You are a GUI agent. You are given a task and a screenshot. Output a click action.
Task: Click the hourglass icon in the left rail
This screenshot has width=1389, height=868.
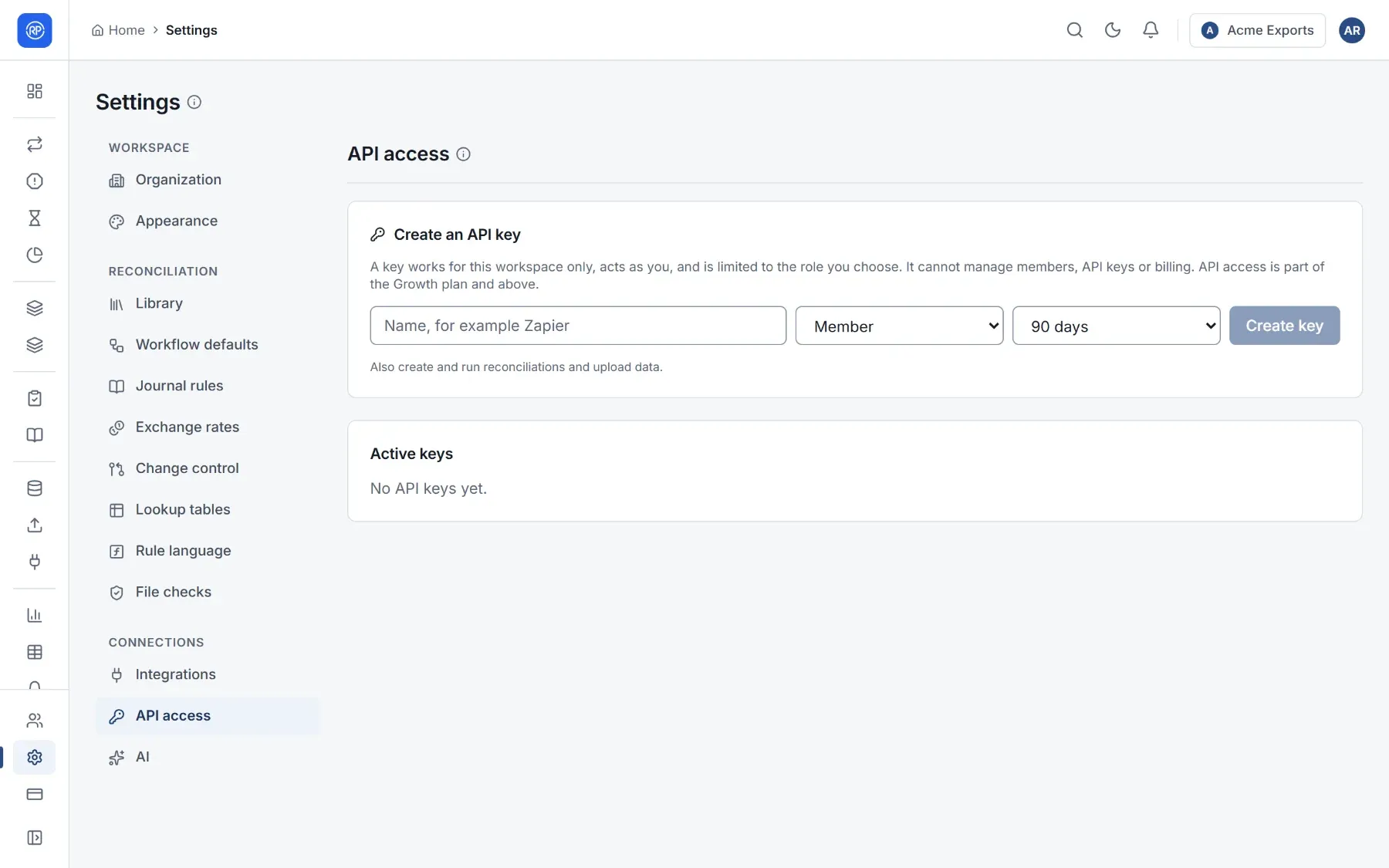[35, 218]
